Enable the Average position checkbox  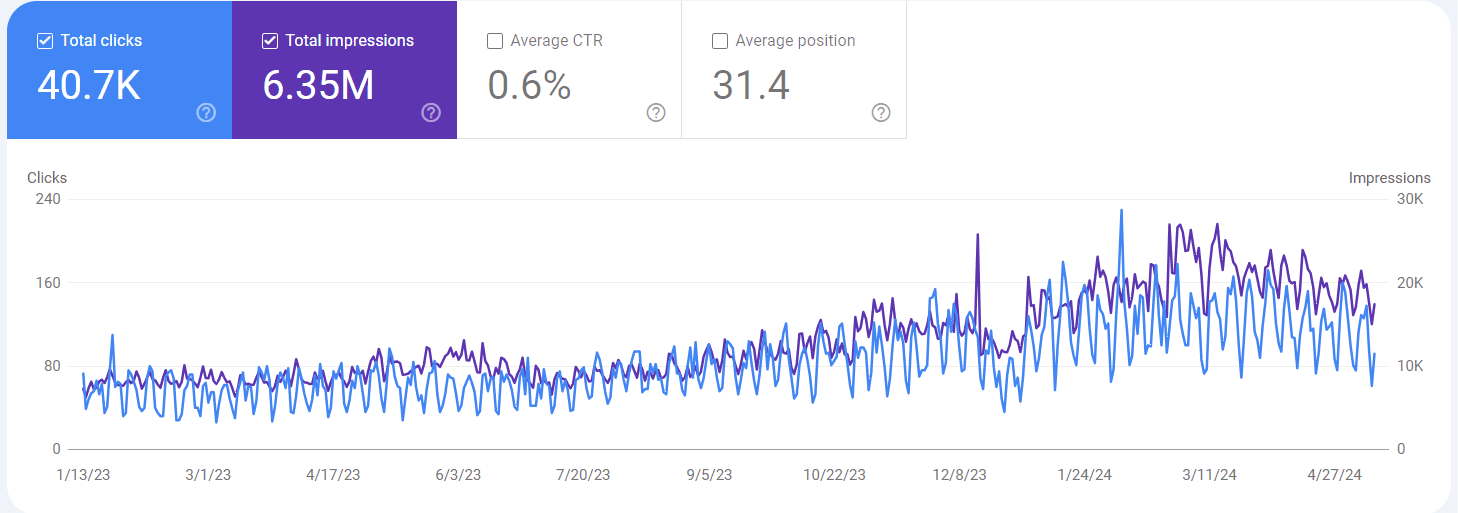coord(720,41)
